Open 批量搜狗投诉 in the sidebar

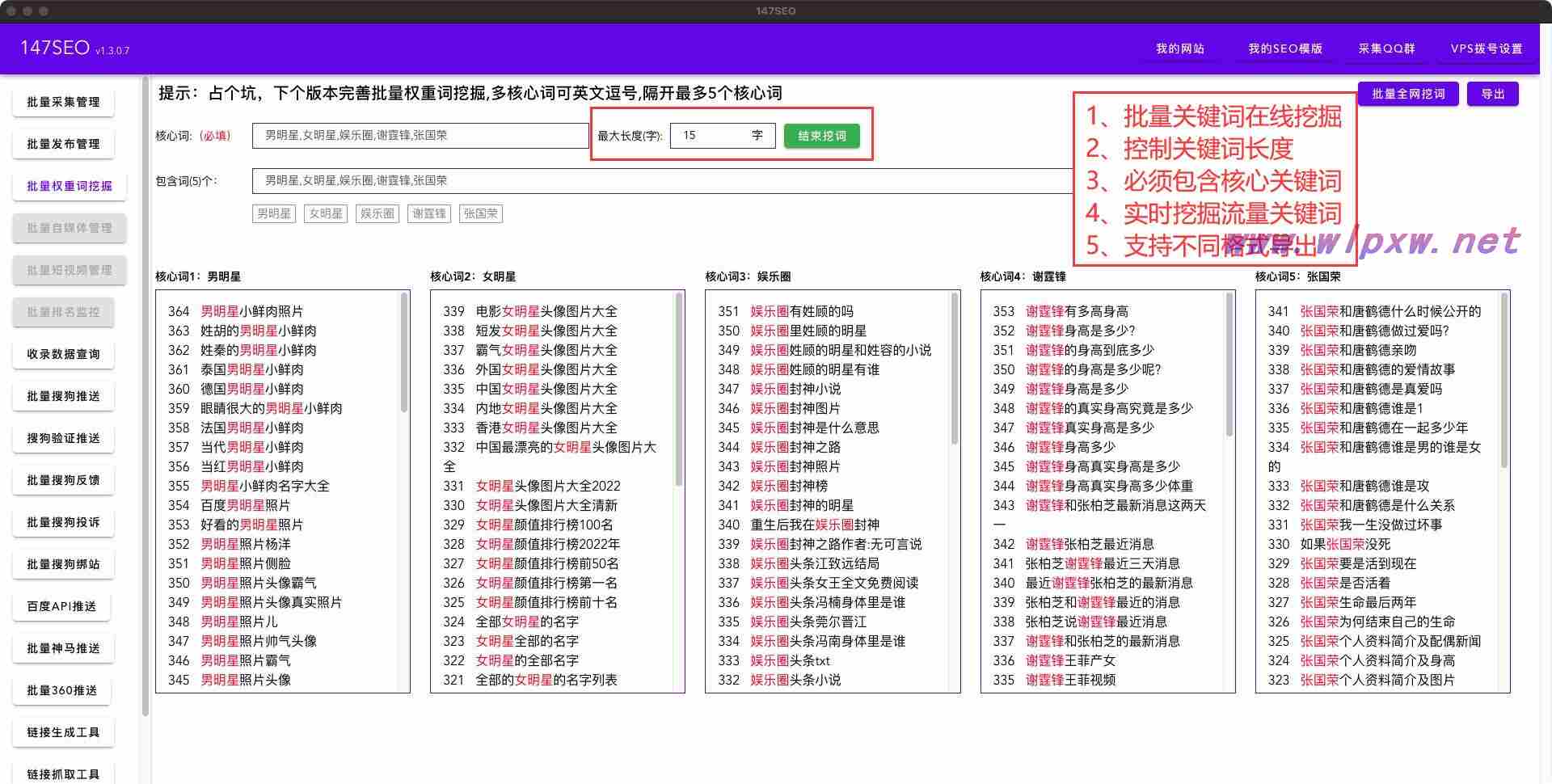coord(63,522)
